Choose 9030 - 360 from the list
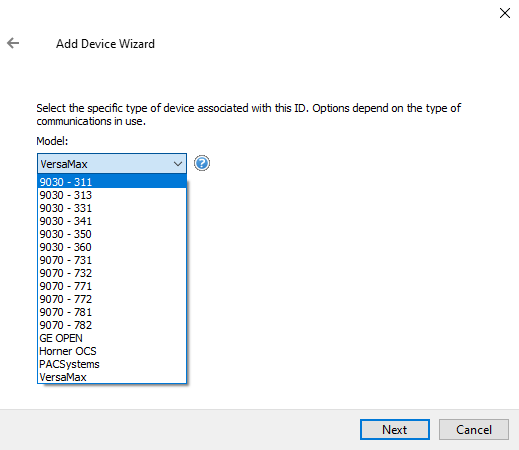 (112, 247)
